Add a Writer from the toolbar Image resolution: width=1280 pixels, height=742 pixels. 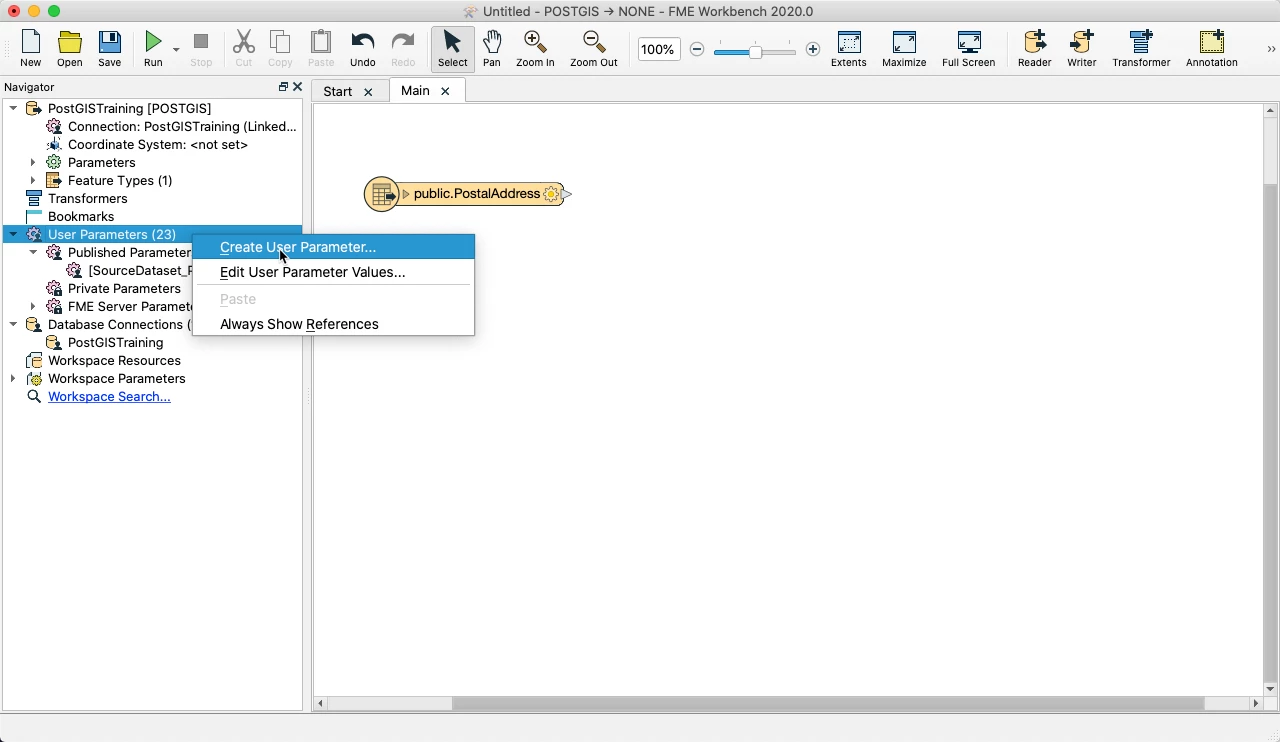[1082, 48]
